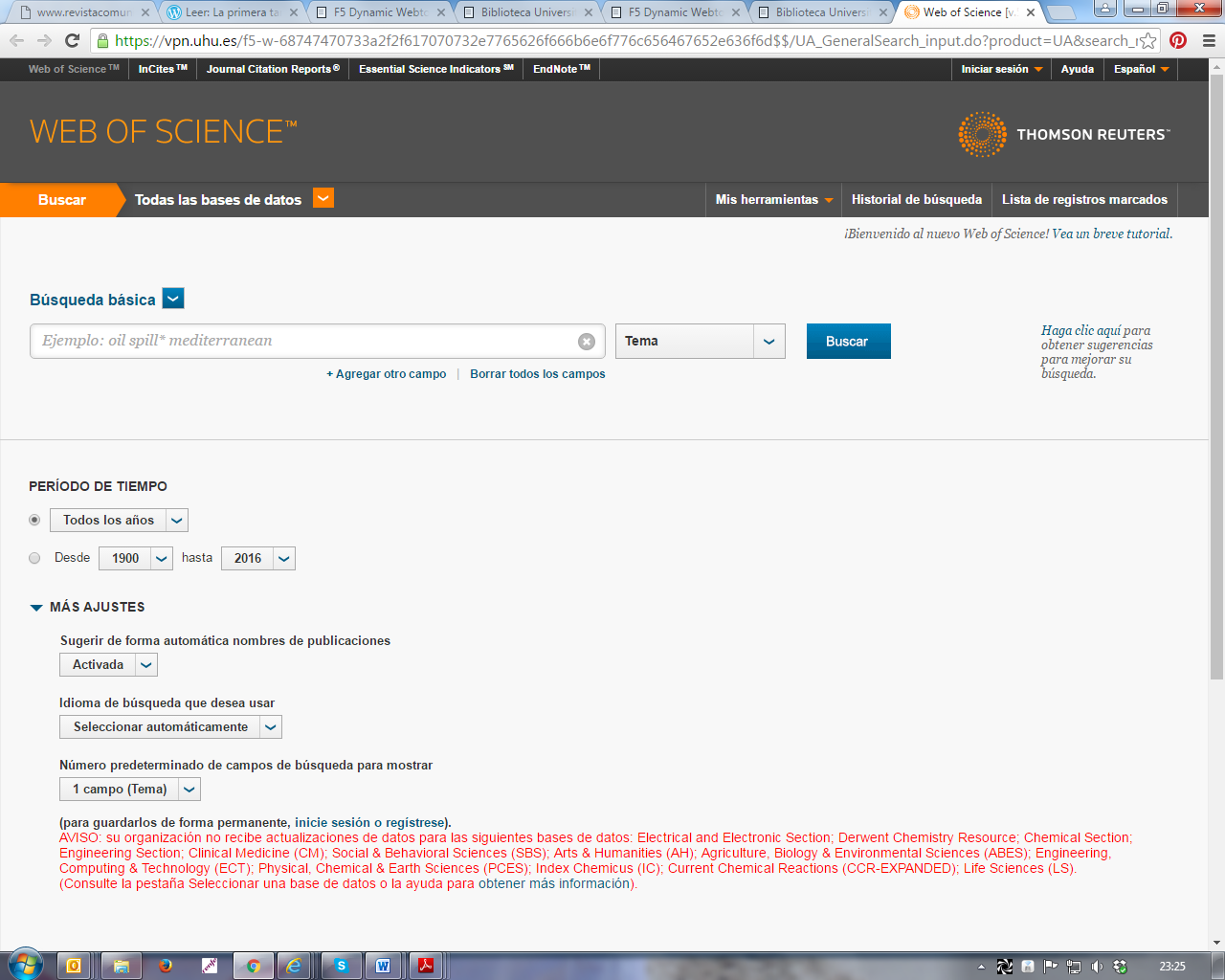Open the '1 campo (Tema)' dropdown

click(130, 789)
